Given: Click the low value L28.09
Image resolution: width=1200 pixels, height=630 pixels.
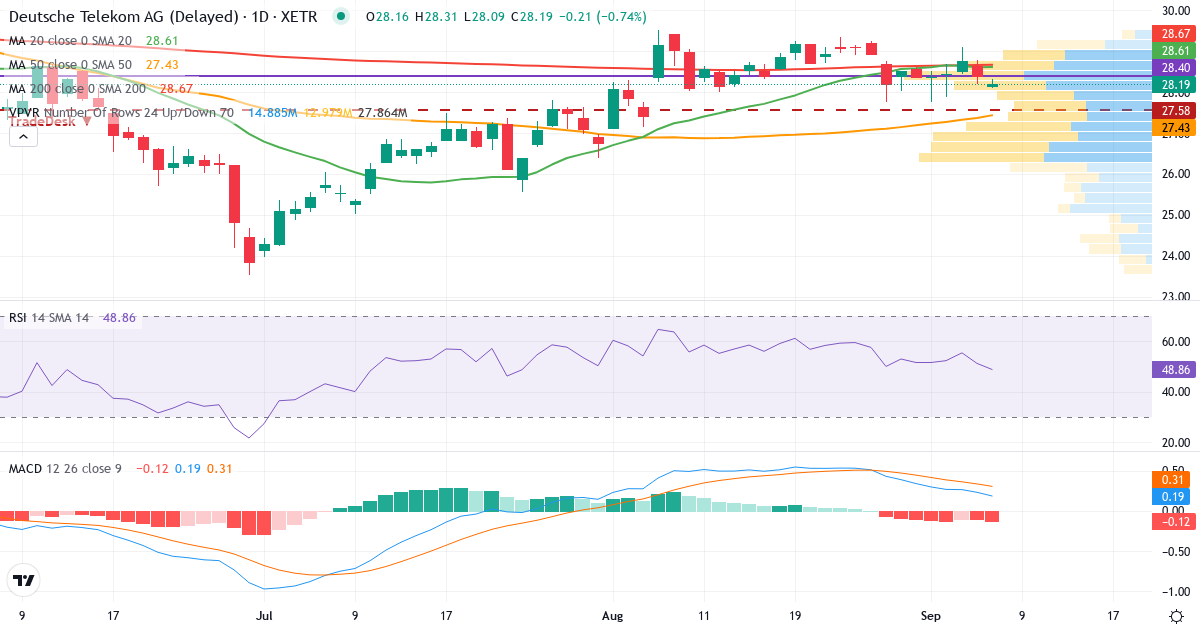Looking at the screenshot, I should point(485,17).
